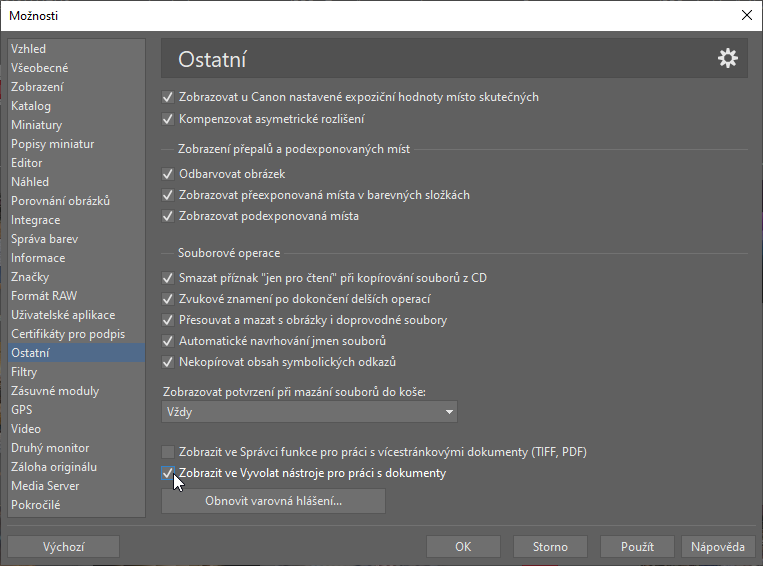The height and width of the screenshot is (566, 763).
Task: Select Vzhled in the sidebar
Action: [x=76, y=49]
